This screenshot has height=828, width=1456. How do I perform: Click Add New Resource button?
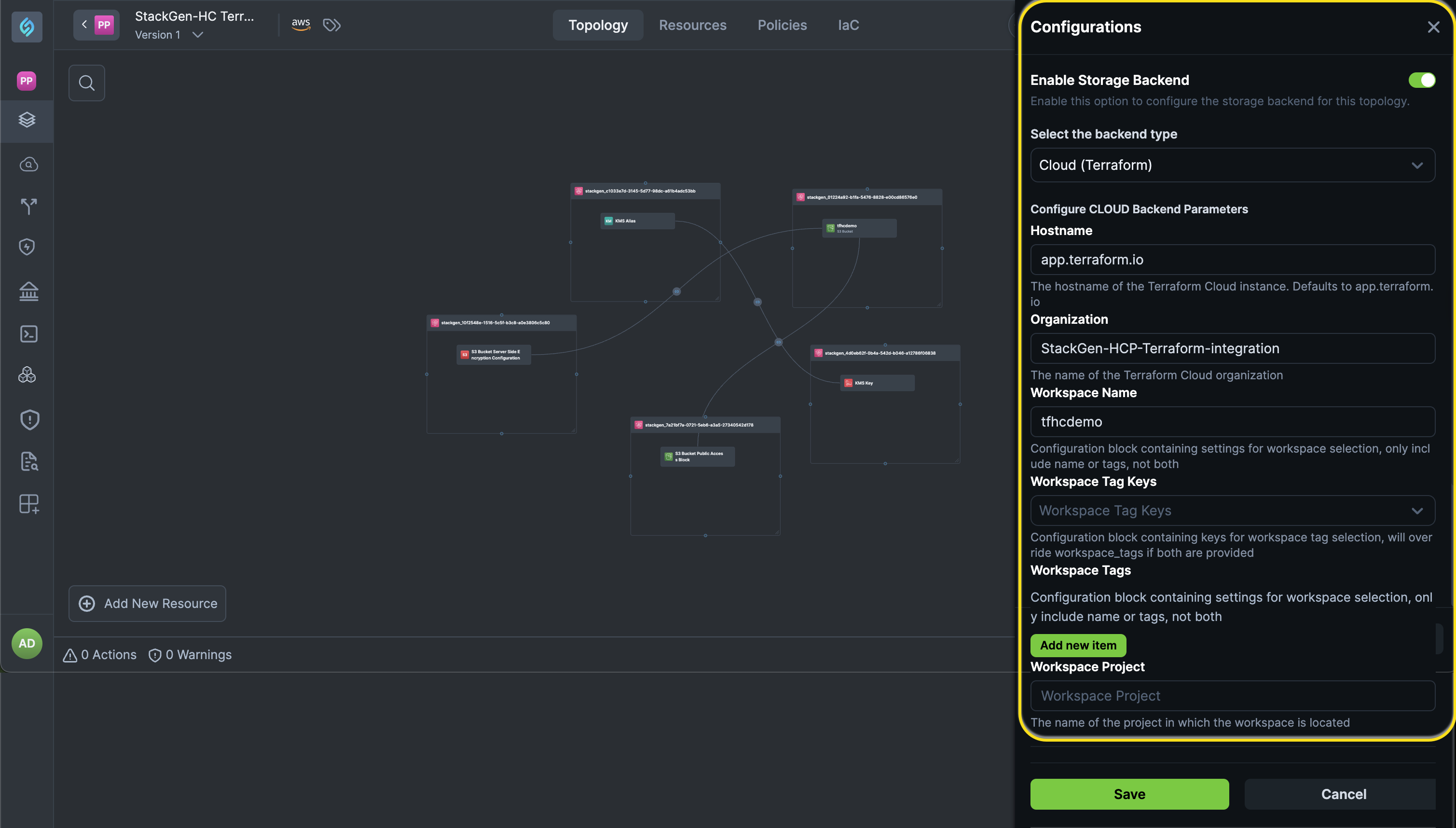tap(147, 603)
